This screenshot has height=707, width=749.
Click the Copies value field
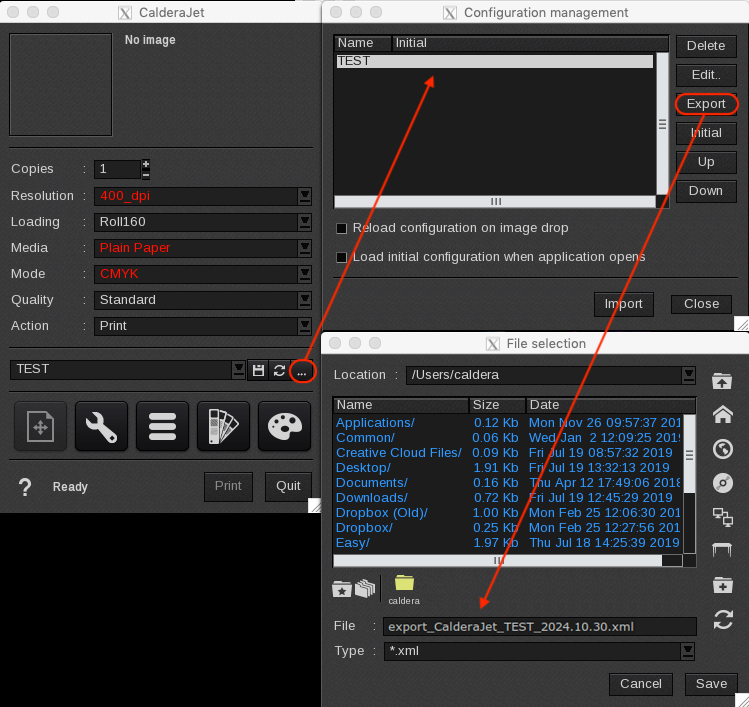[x=118, y=170]
